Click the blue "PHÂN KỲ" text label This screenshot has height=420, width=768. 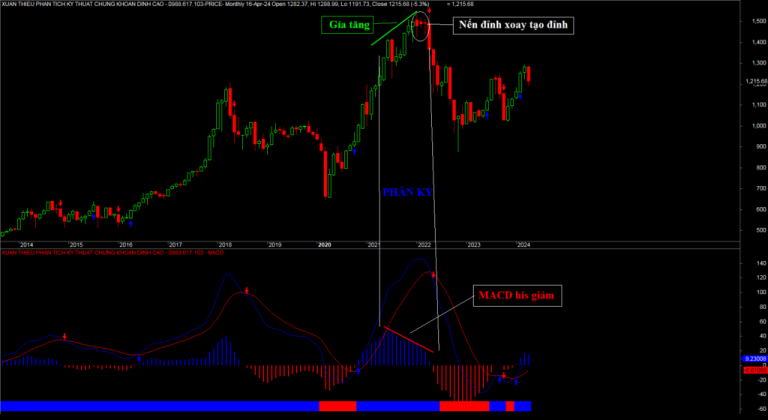[407, 191]
